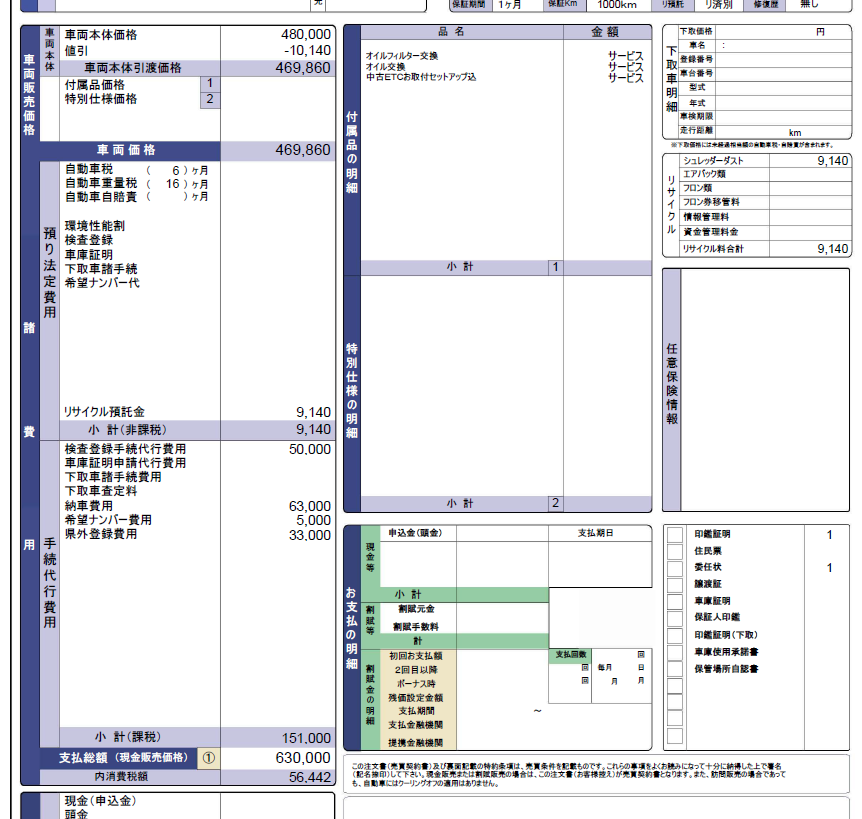862x819 pixels.
Task: Select the 譲渡証 checkbox
Action: click(x=675, y=585)
